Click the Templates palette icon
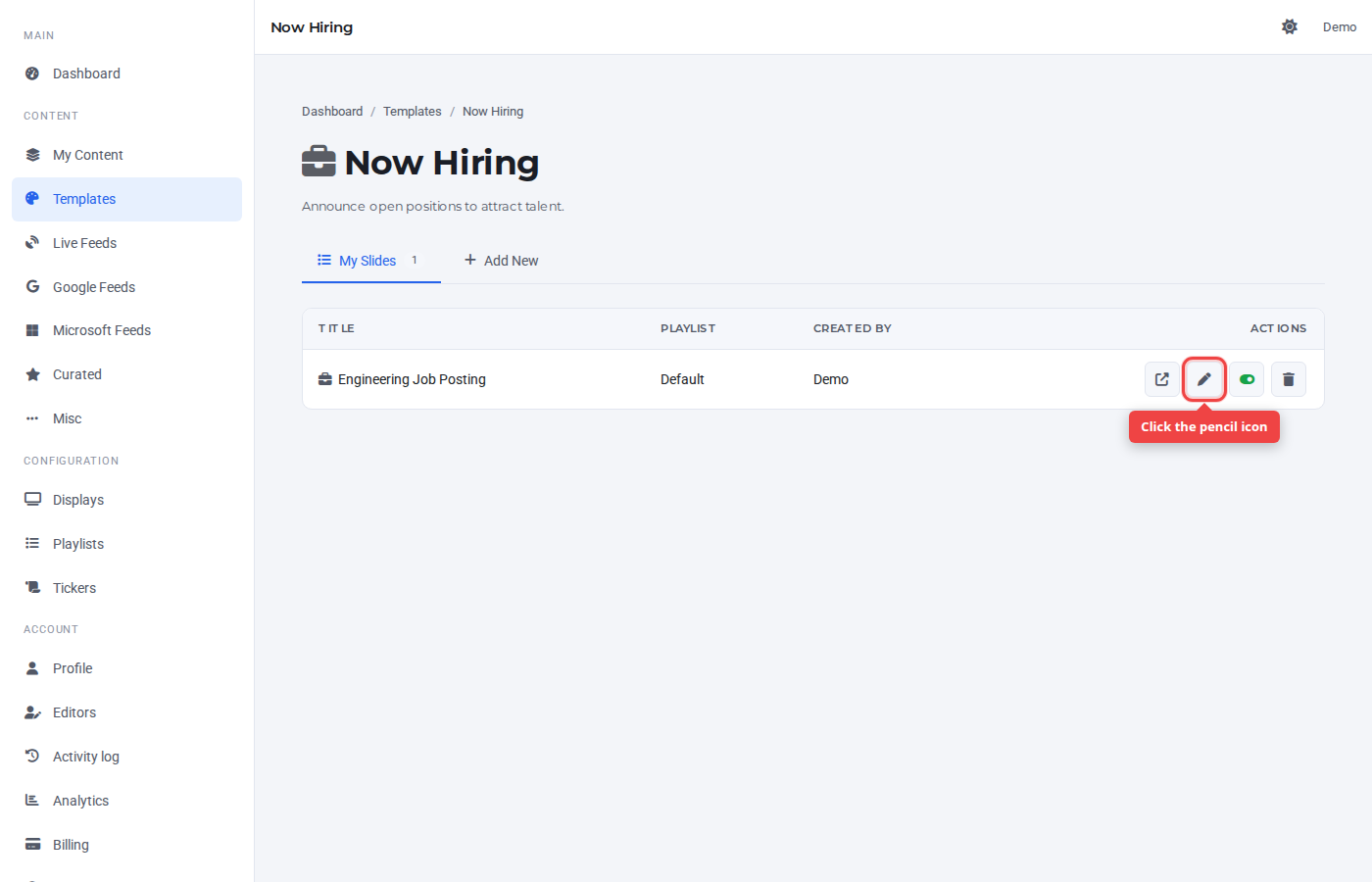 pos(32,199)
